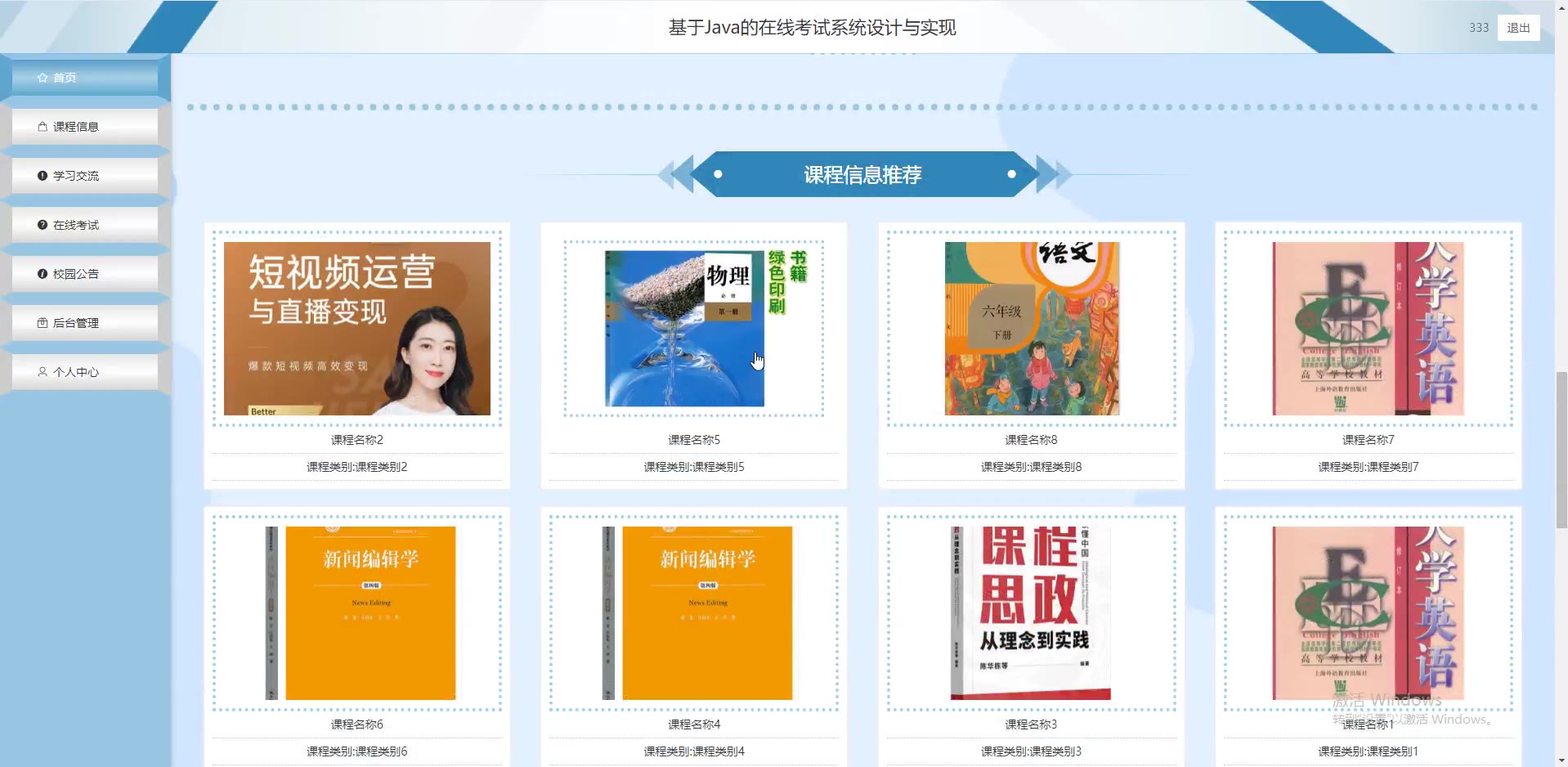This screenshot has width=1568, height=767.
Task: Click the question icon beside 在线考试
Action: click(43, 225)
